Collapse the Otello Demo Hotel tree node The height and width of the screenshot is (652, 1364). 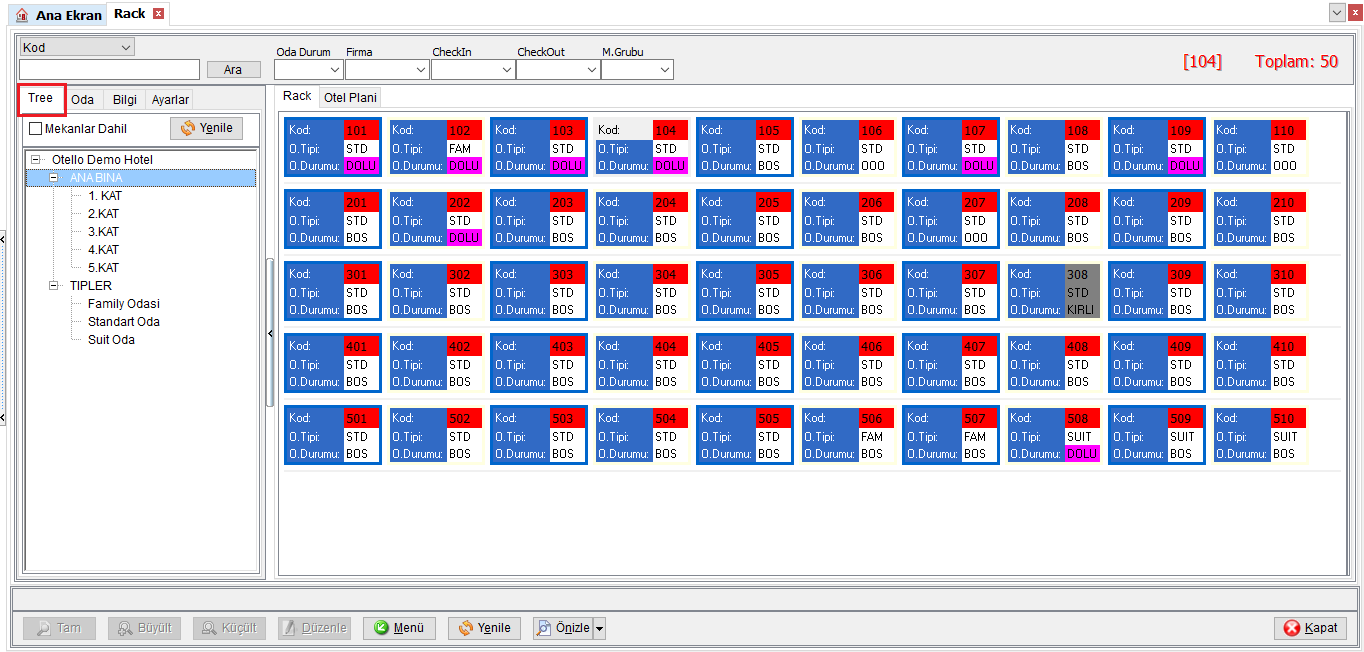[36, 160]
